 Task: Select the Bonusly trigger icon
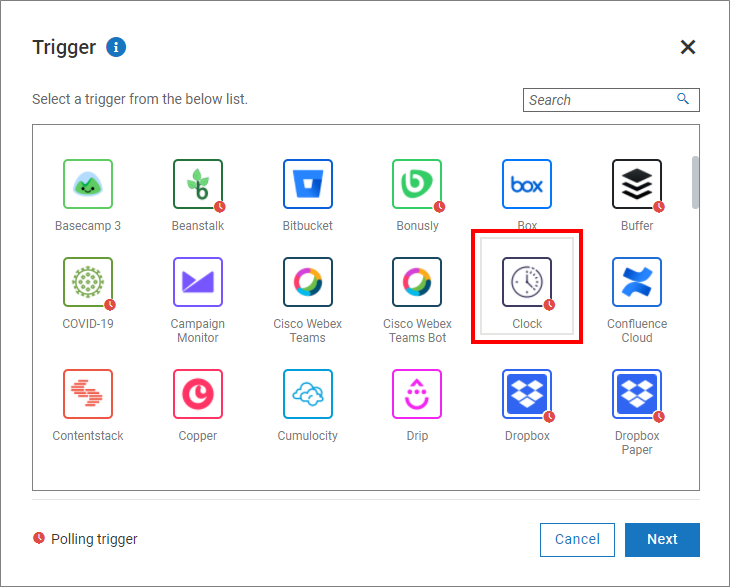(x=417, y=184)
